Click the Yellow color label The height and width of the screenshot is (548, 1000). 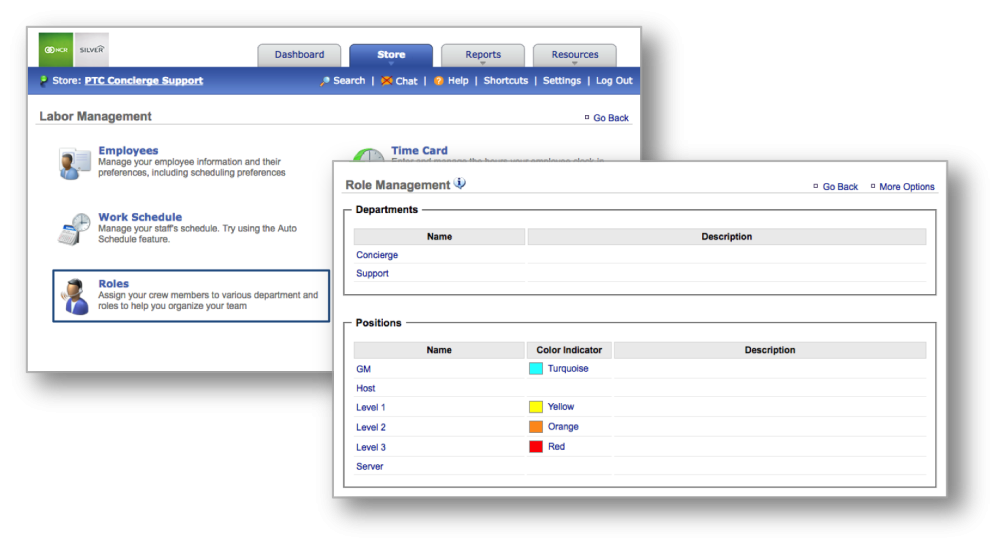pyautogui.click(x=561, y=407)
